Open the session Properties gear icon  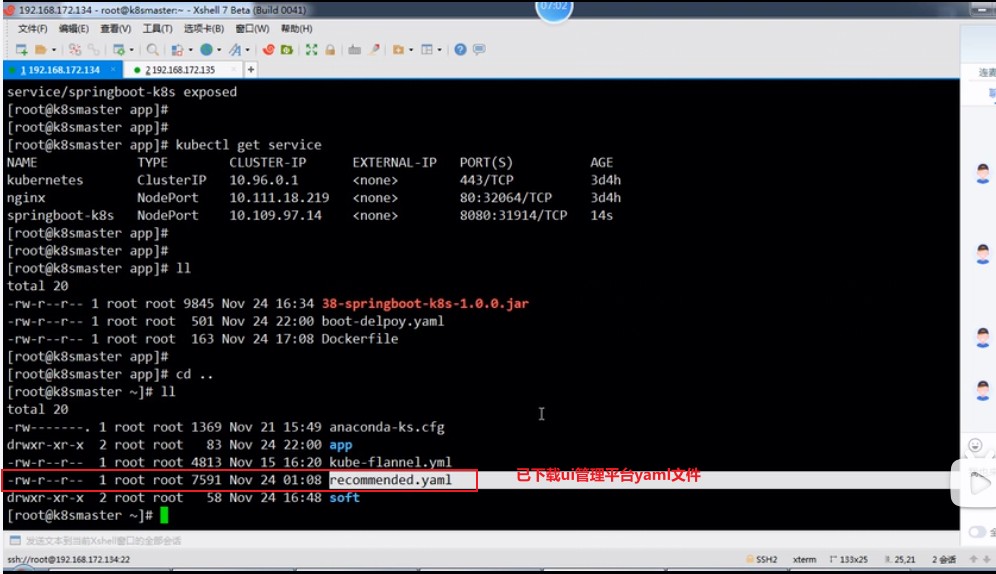point(119,50)
